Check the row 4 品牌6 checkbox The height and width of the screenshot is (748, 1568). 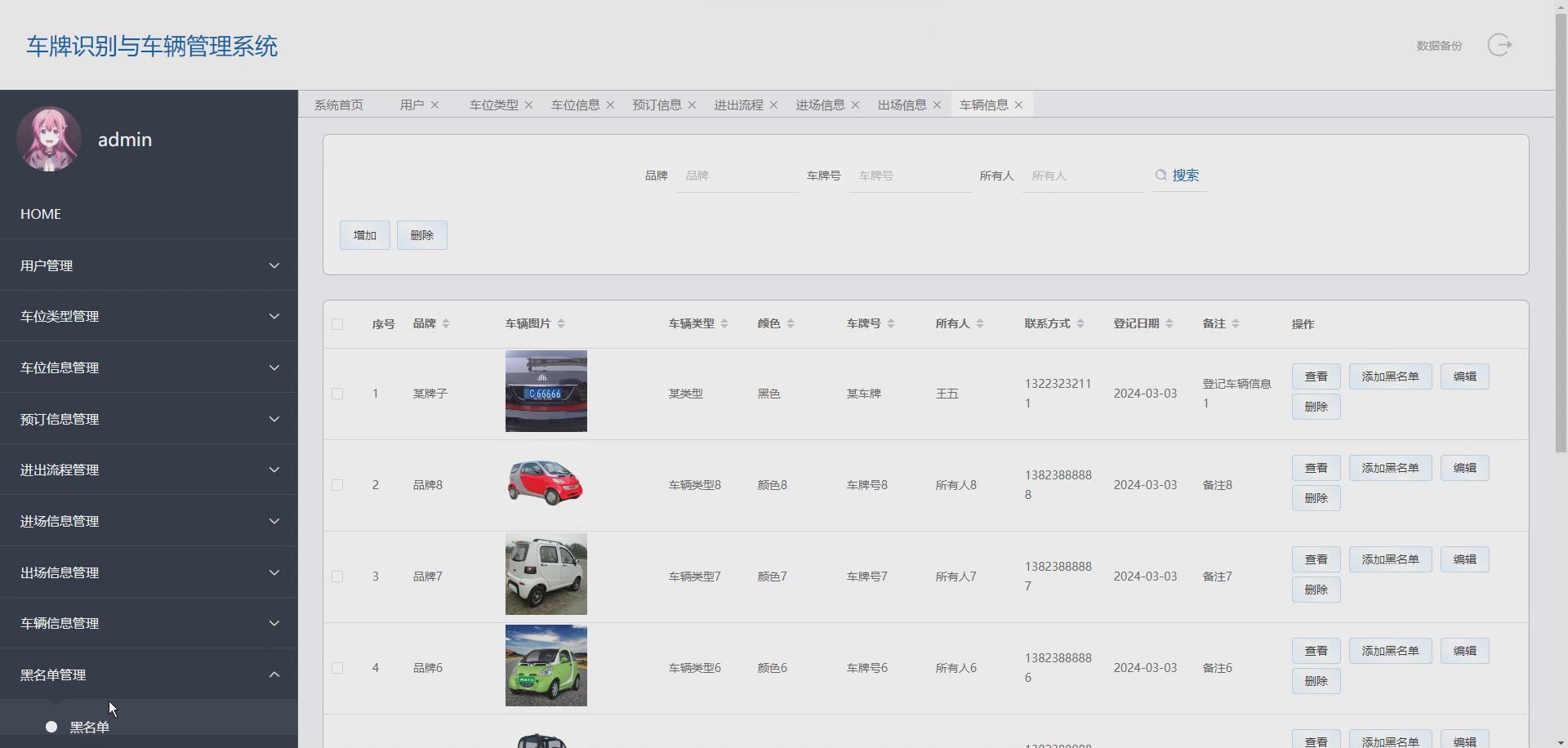click(337, 668)
